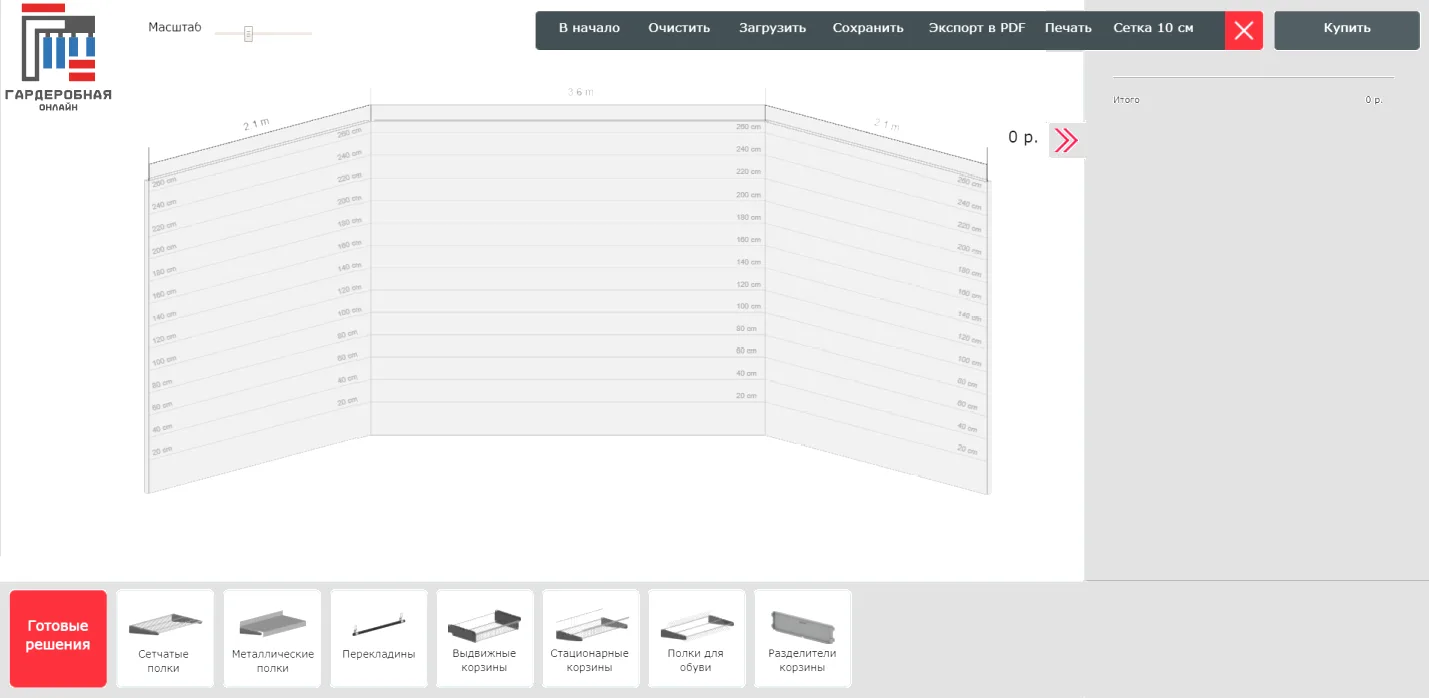
Task: Click the Гардеробная Онлайн logo
Action: 59,58
